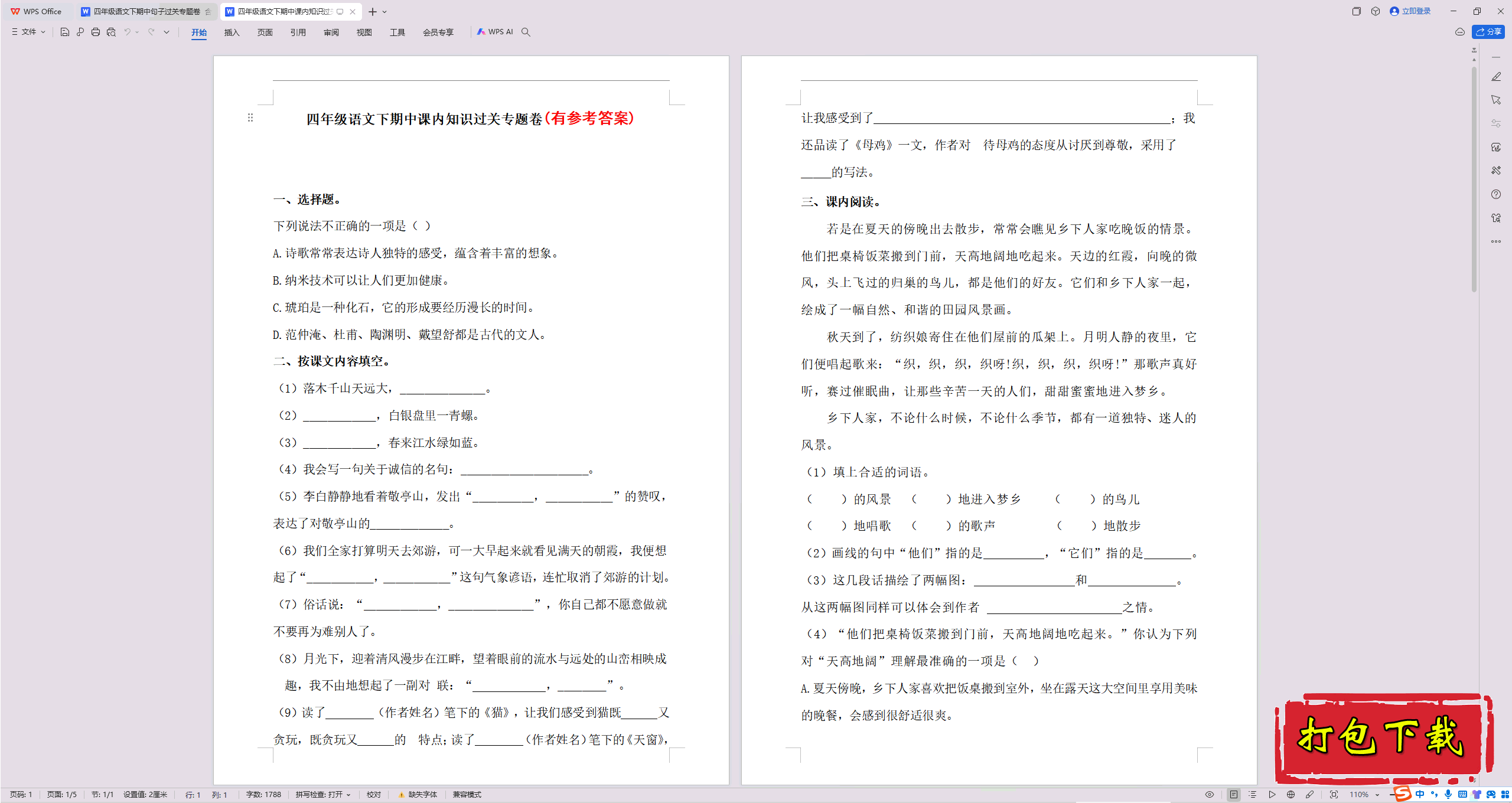Click the selection arrow icon in right sidebar
Image resolution: width=1512 pixels, height=803 pixels.
[1496, 100]
